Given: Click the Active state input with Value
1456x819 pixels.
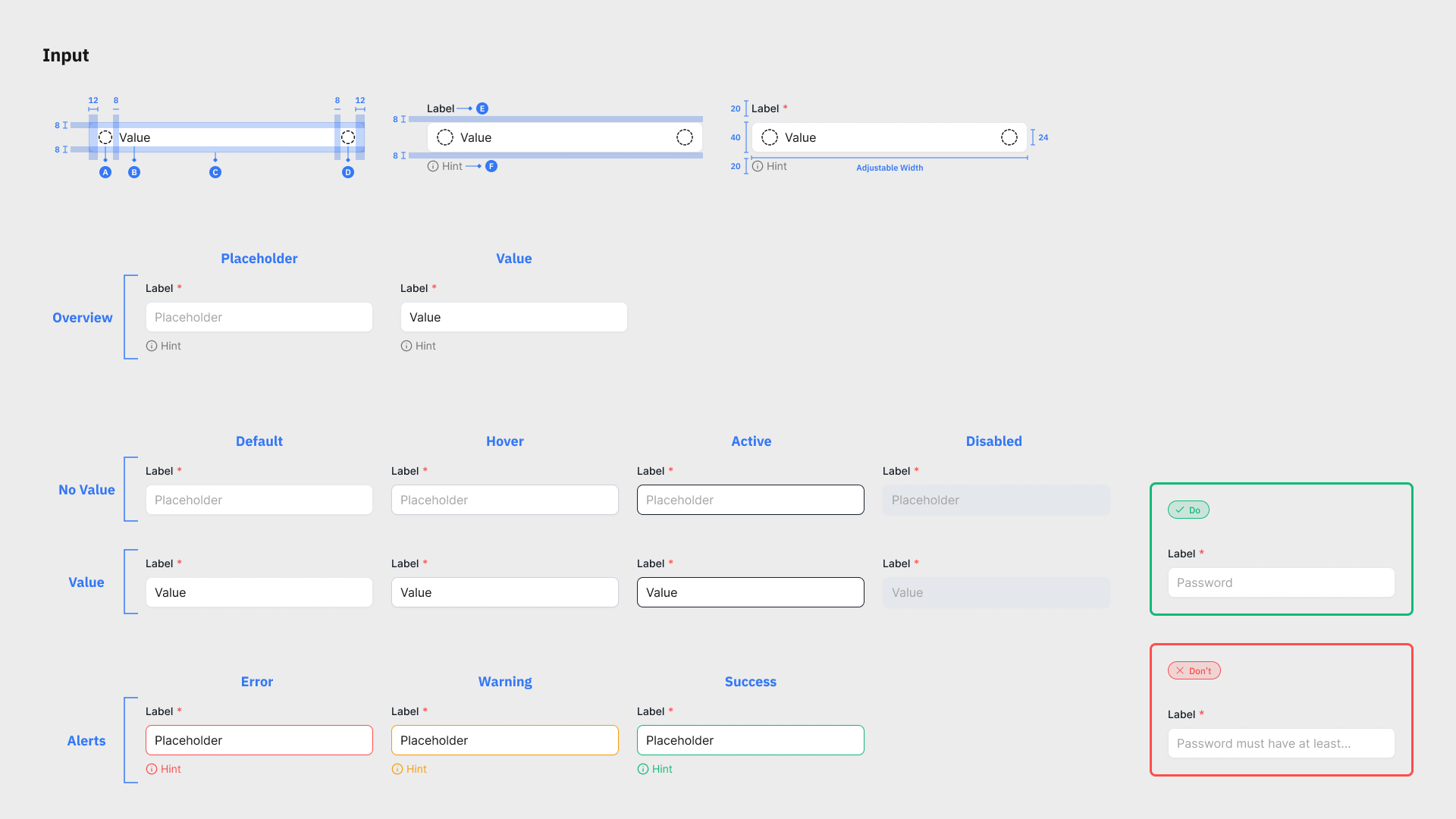Looking at the screenshot, I should pos(750,592).
